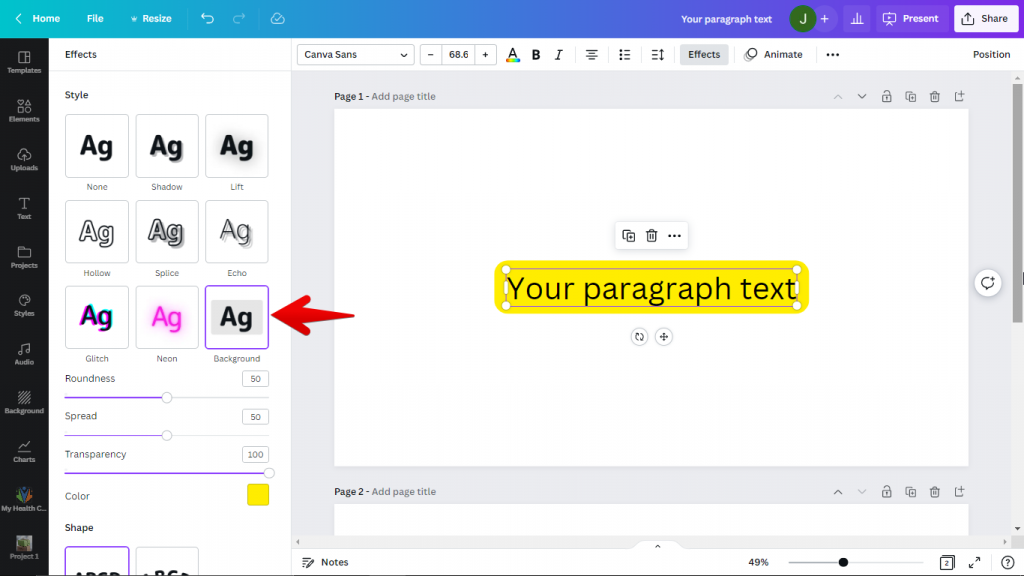
Task: Open the text color picker in the toolbar
Action: pos(513,54)
